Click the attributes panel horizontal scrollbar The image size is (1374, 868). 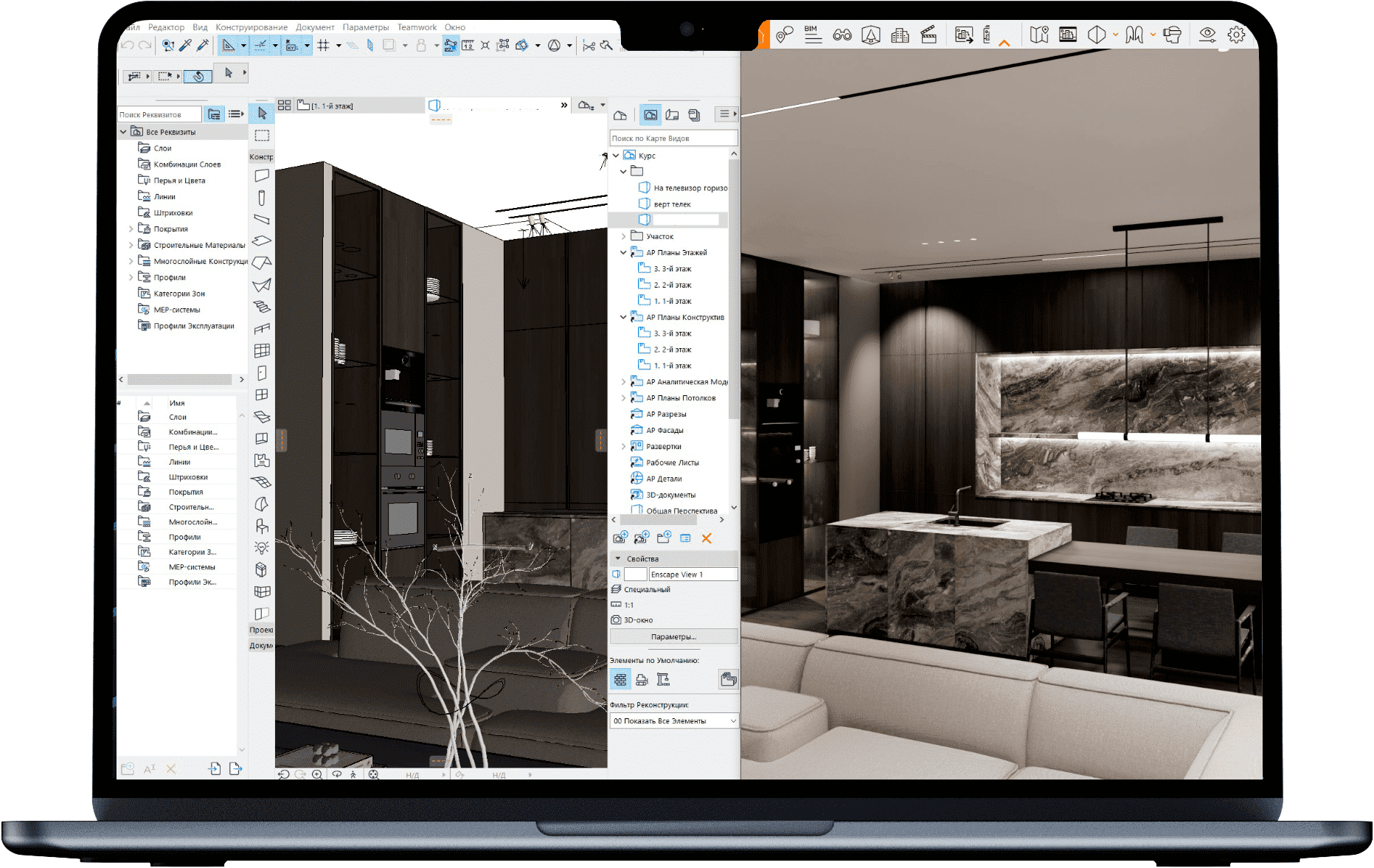180,379
